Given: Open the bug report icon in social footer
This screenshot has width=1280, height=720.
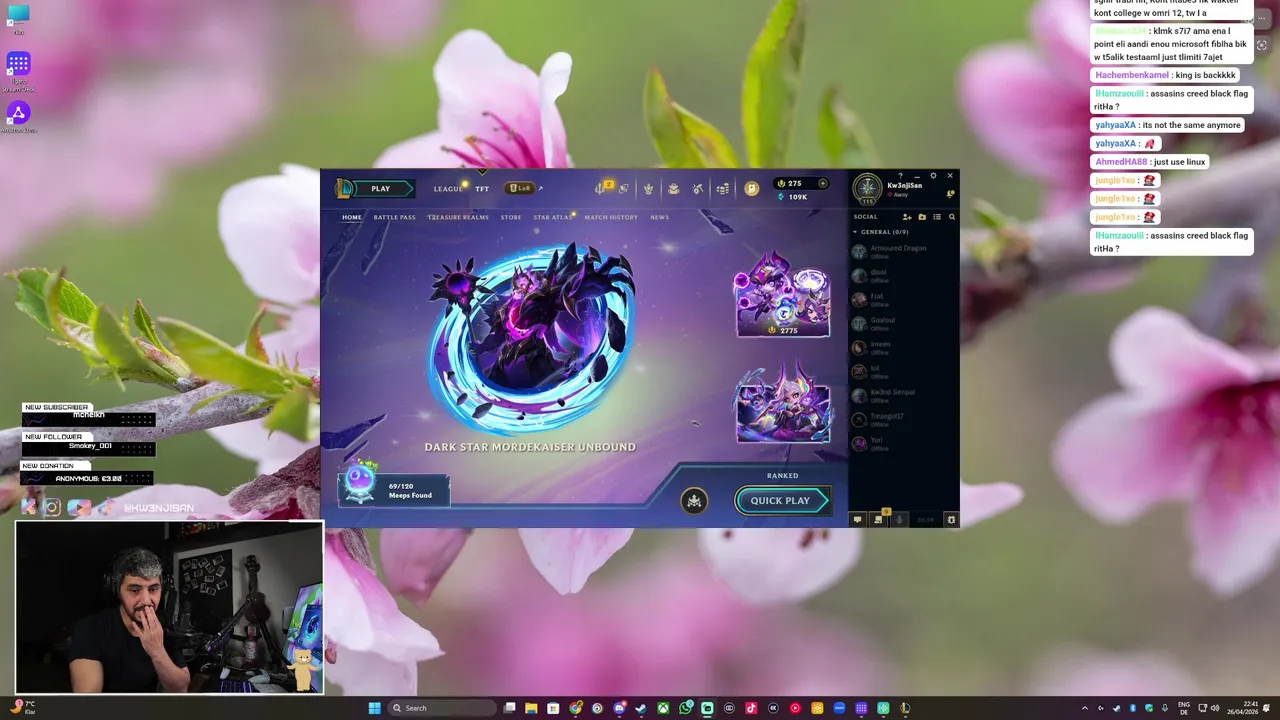Looking at the screenshot, I should (x=951, y=519).
